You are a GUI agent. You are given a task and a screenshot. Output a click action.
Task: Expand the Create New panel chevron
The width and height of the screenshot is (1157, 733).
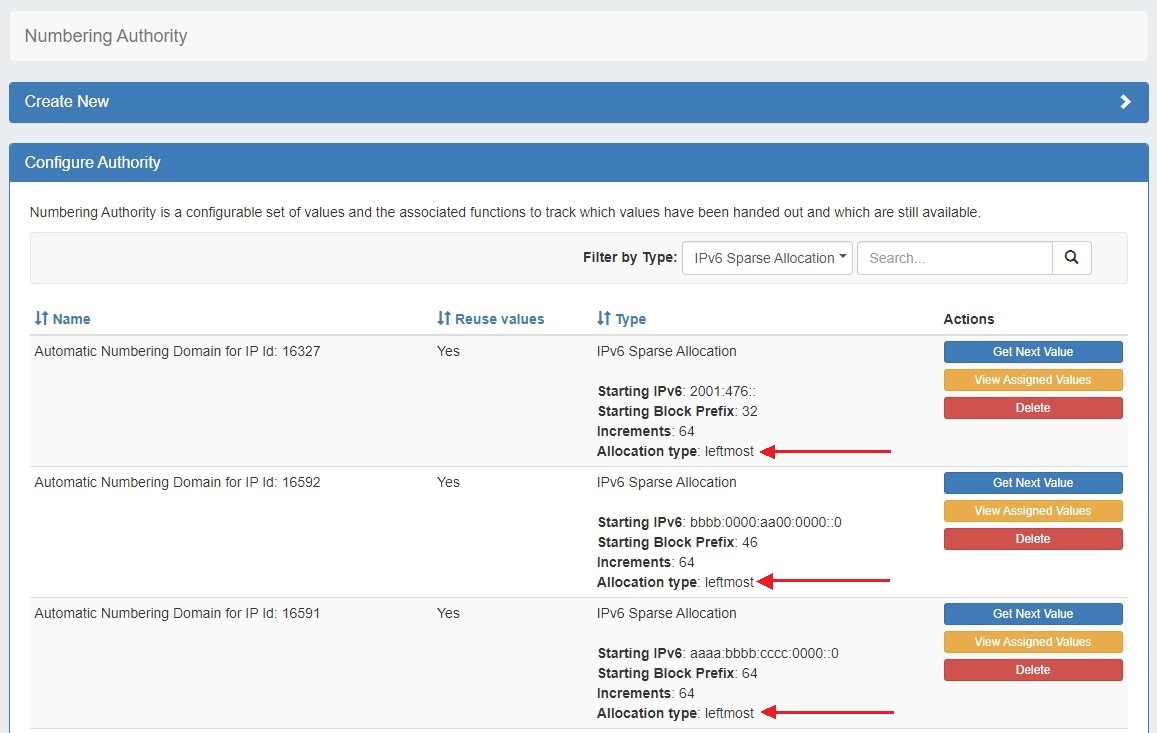(x=1125, y=102)
